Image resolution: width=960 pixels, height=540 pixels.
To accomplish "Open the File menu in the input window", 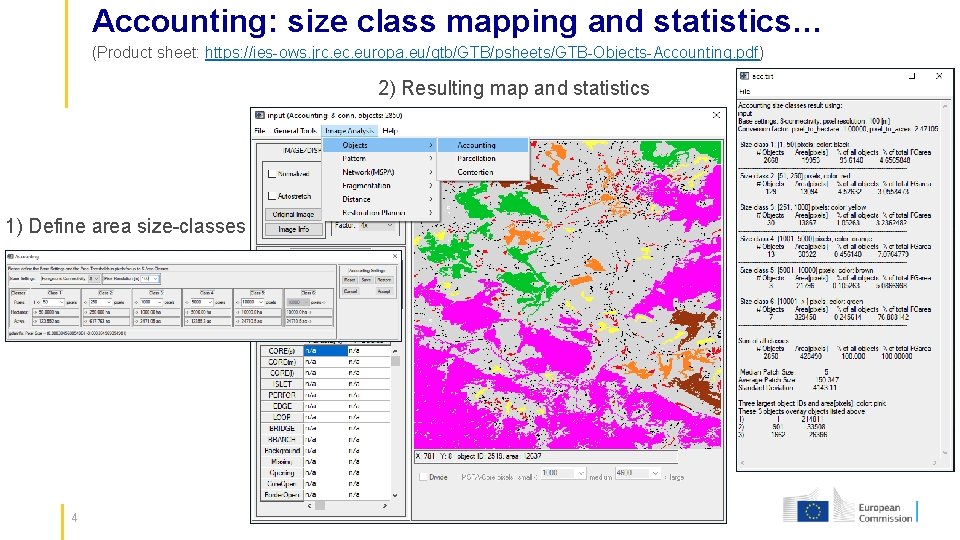I will [260, 130].
